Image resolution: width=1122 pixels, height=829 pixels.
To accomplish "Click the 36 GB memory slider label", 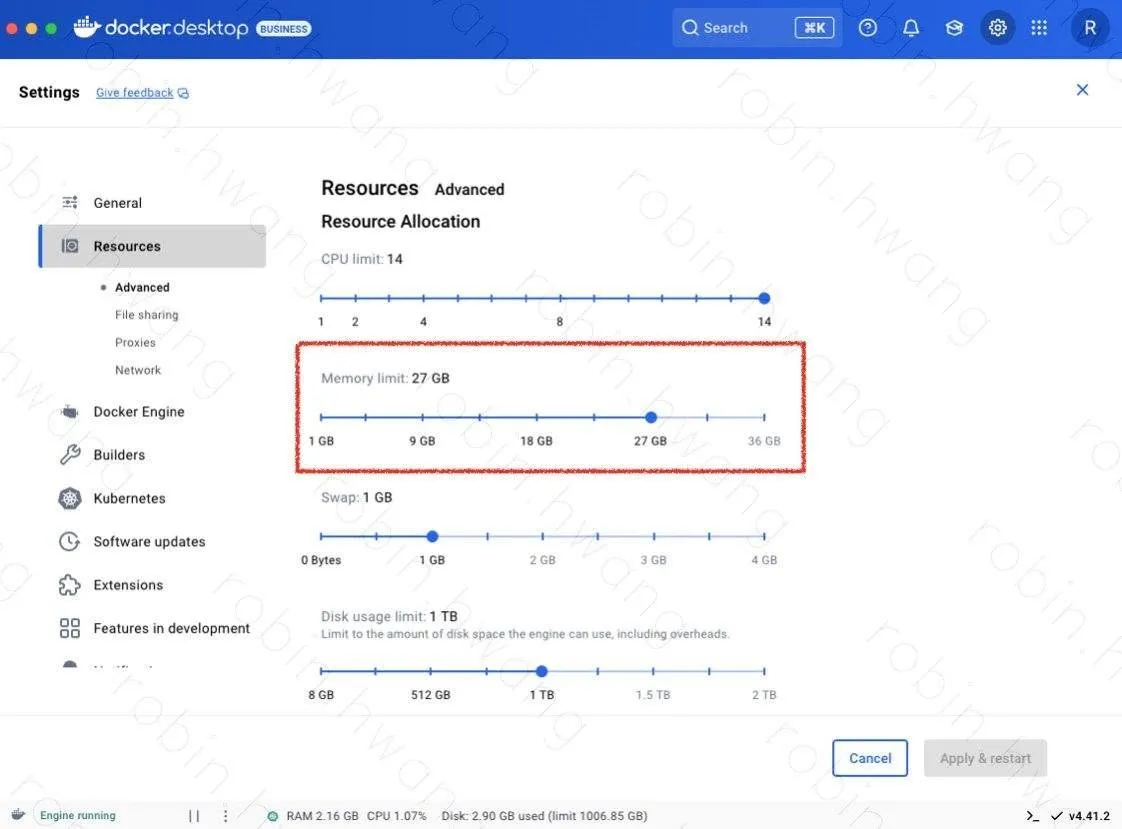I will [764, 441].
